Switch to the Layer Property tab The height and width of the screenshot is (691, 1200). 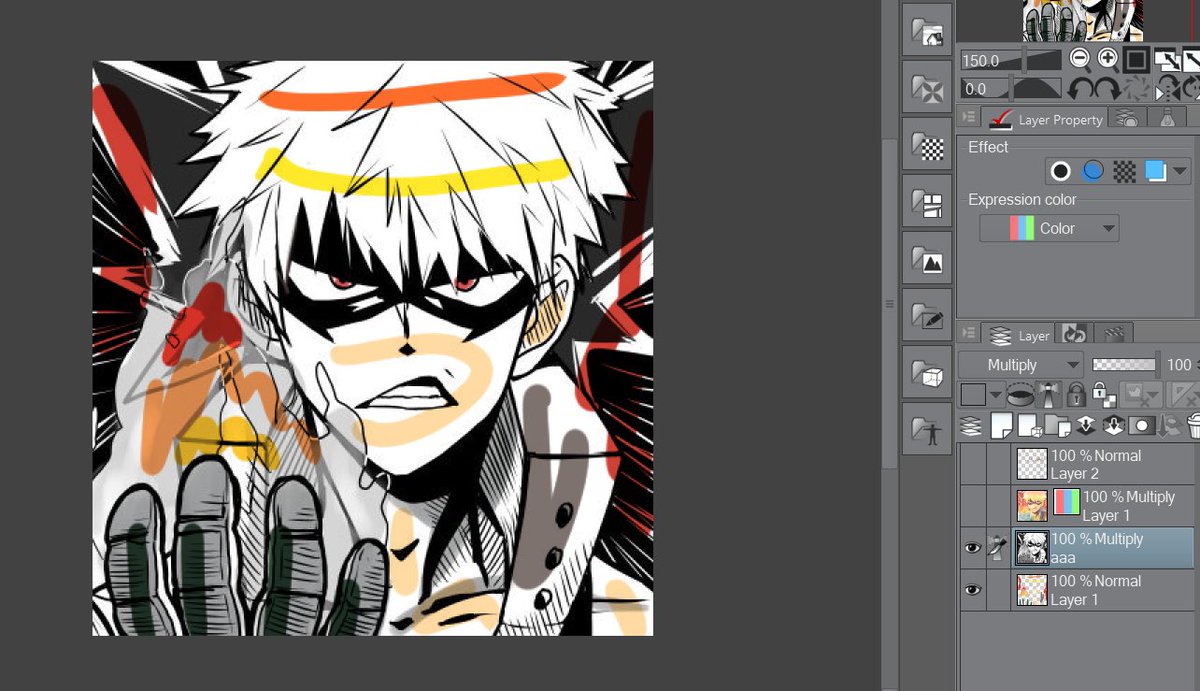(x=1045, y=119)
